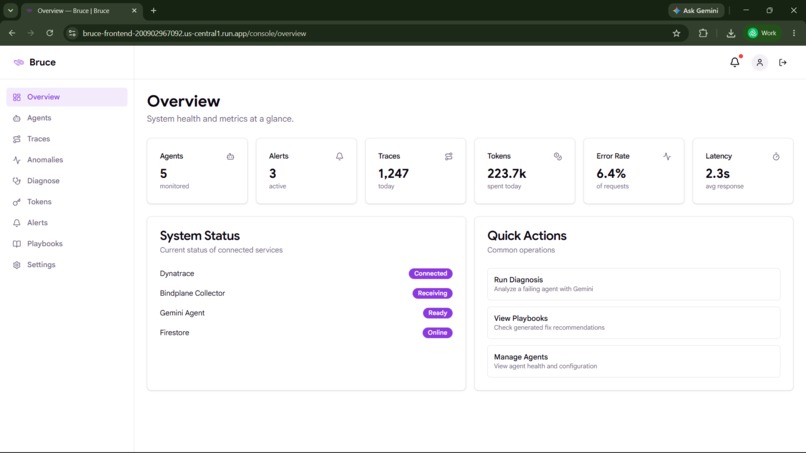The height and width of the screenshot is (453, 806).
Task: Click the Diagnose stethoscope icon in sidebar
Action: click(x=17, y=181)
